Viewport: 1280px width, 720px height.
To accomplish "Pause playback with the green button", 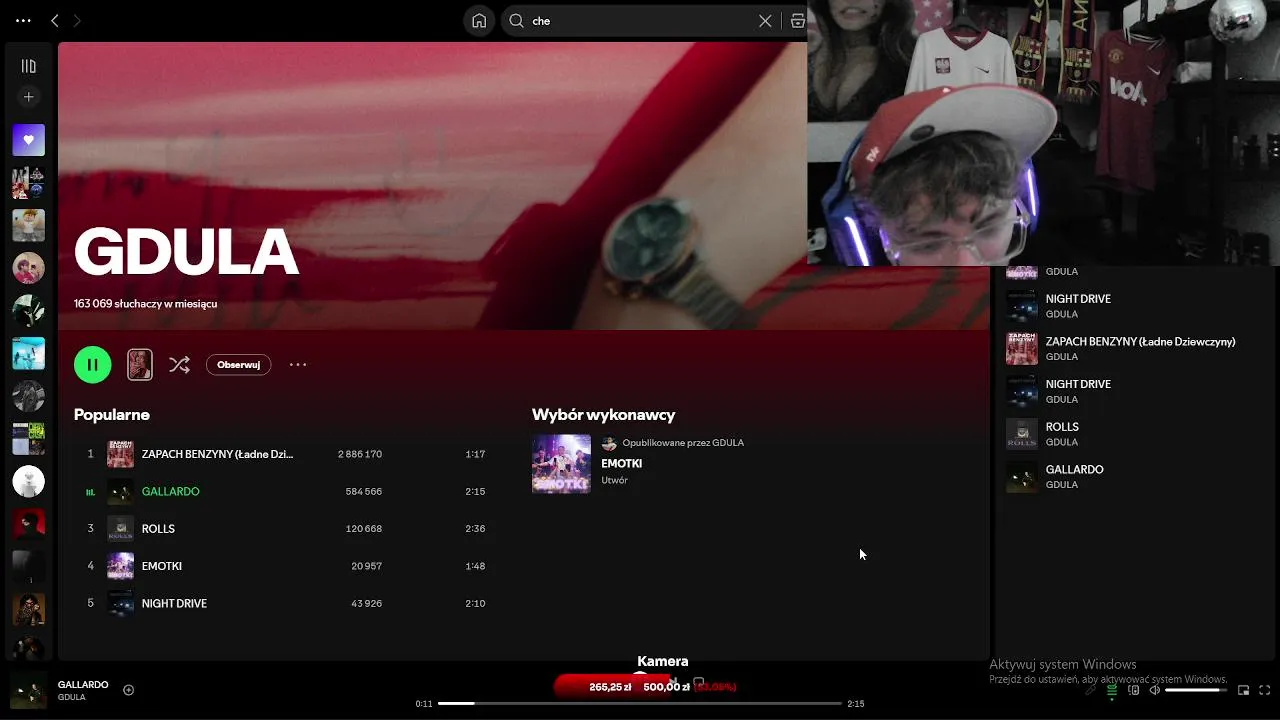I will pos(92,364).
